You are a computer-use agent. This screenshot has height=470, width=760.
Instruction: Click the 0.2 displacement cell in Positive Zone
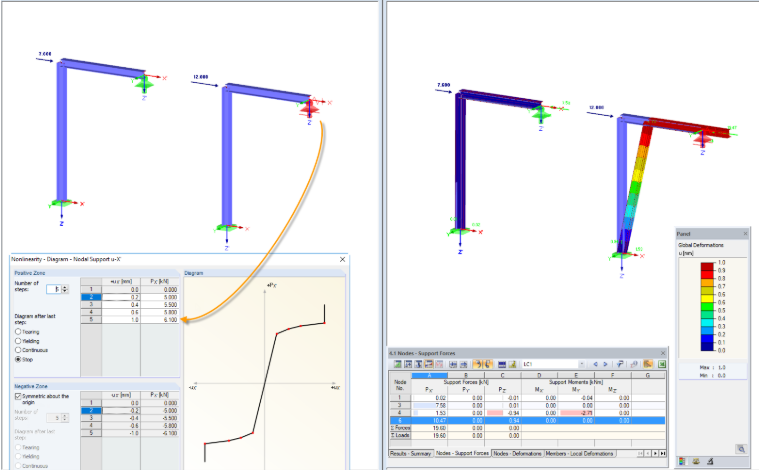tap(121, 297)
